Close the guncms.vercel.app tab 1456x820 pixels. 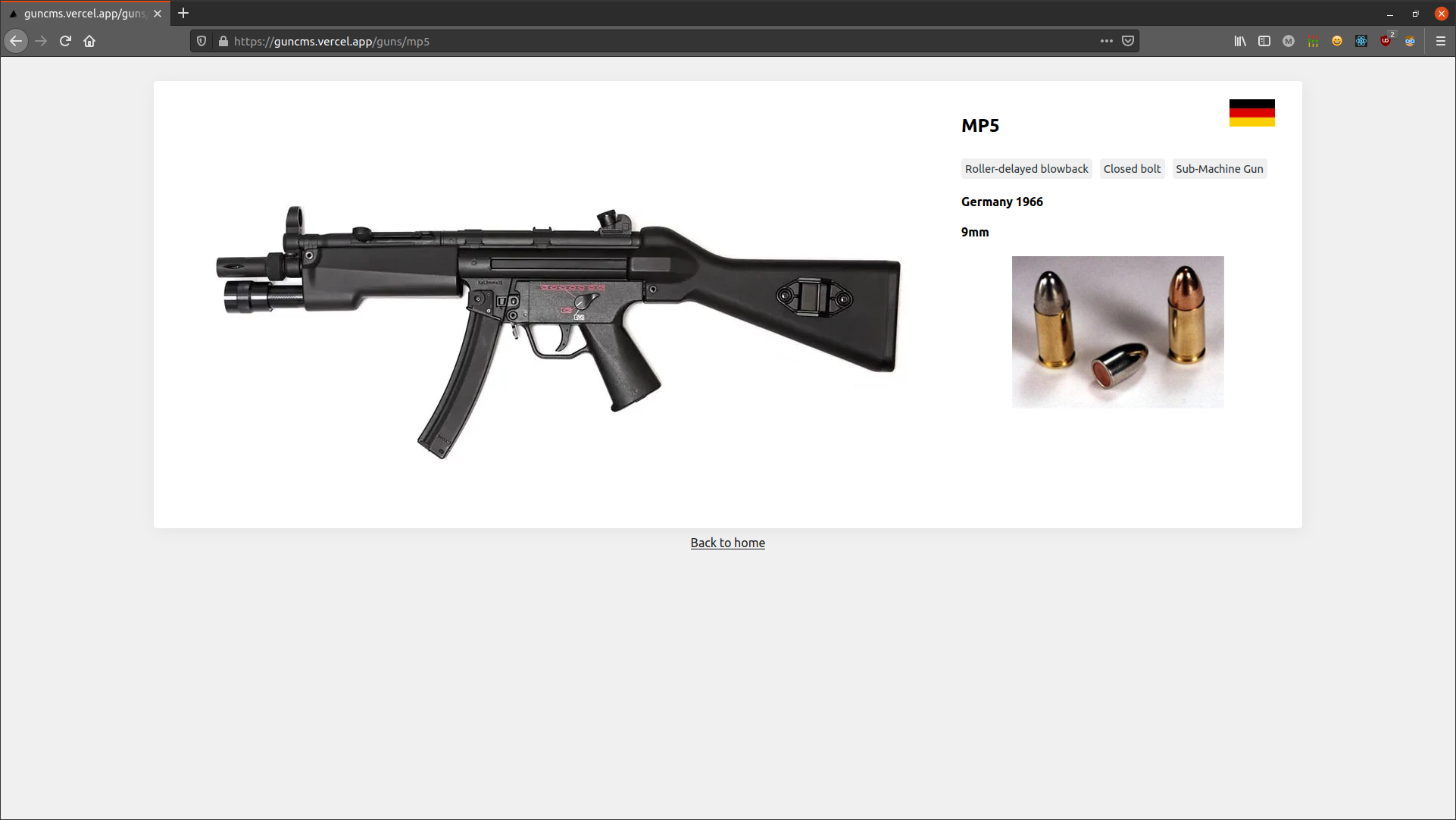coord(158,14)
